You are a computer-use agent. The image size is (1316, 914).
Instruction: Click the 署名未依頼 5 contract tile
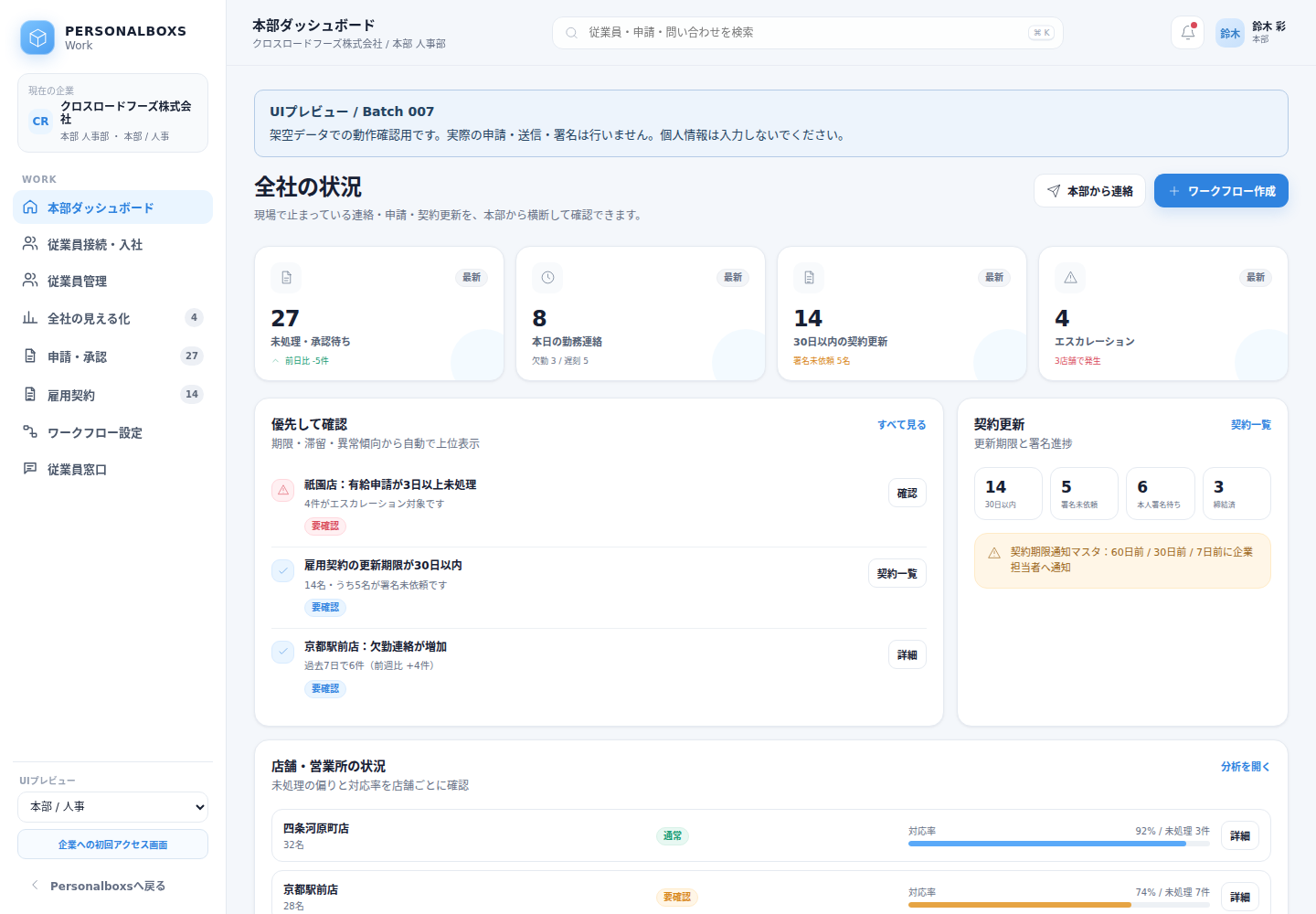(1084, 494)
